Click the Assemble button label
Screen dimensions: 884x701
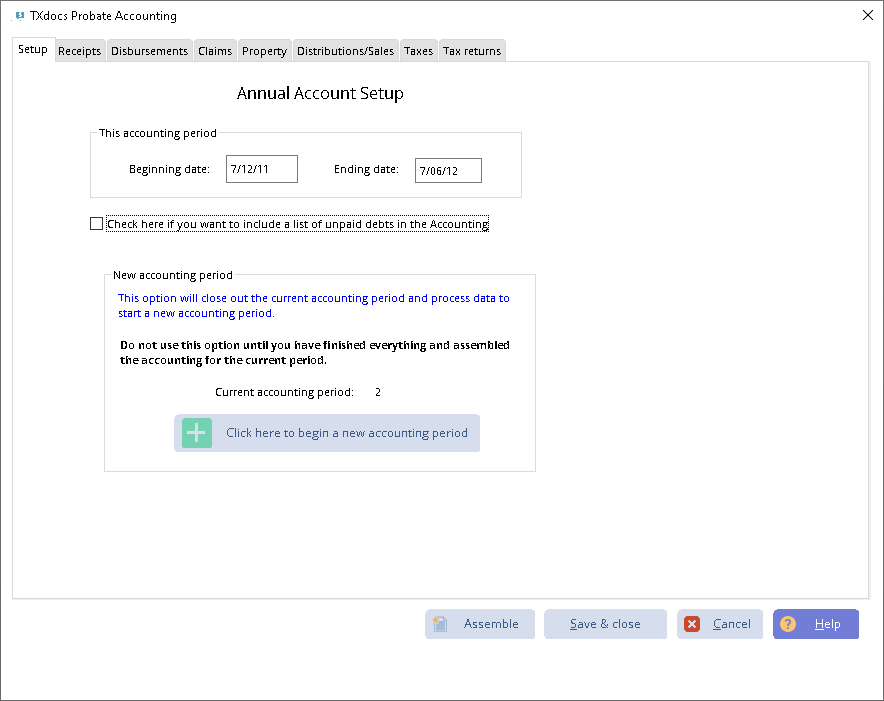491,624
